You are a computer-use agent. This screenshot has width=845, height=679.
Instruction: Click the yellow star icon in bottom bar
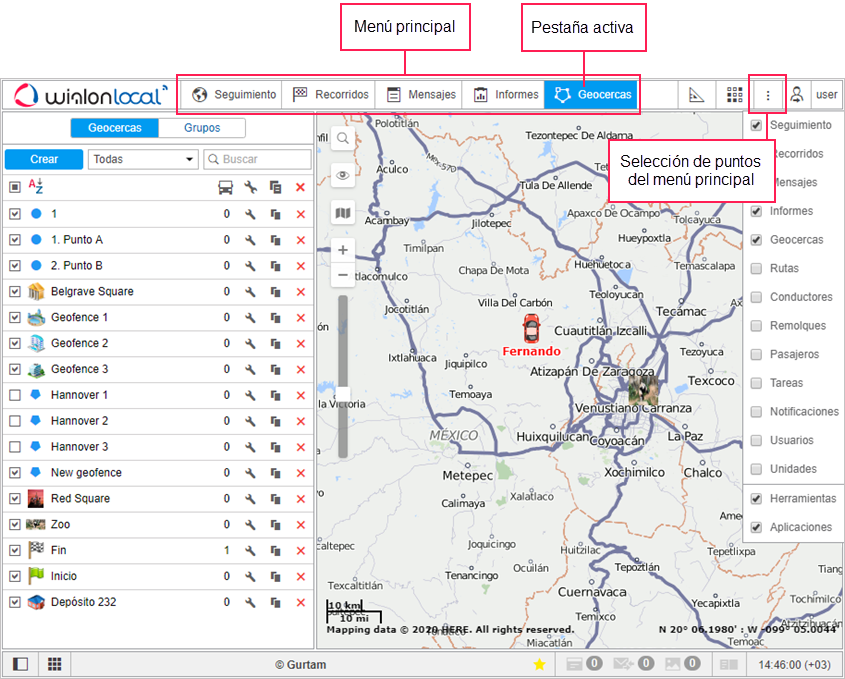coord(539,664)
